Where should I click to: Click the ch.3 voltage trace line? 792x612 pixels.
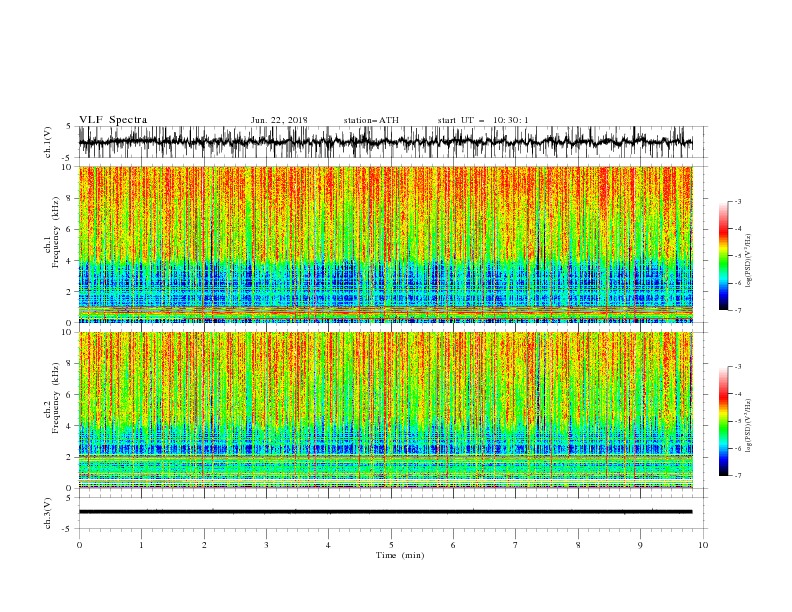385,512
